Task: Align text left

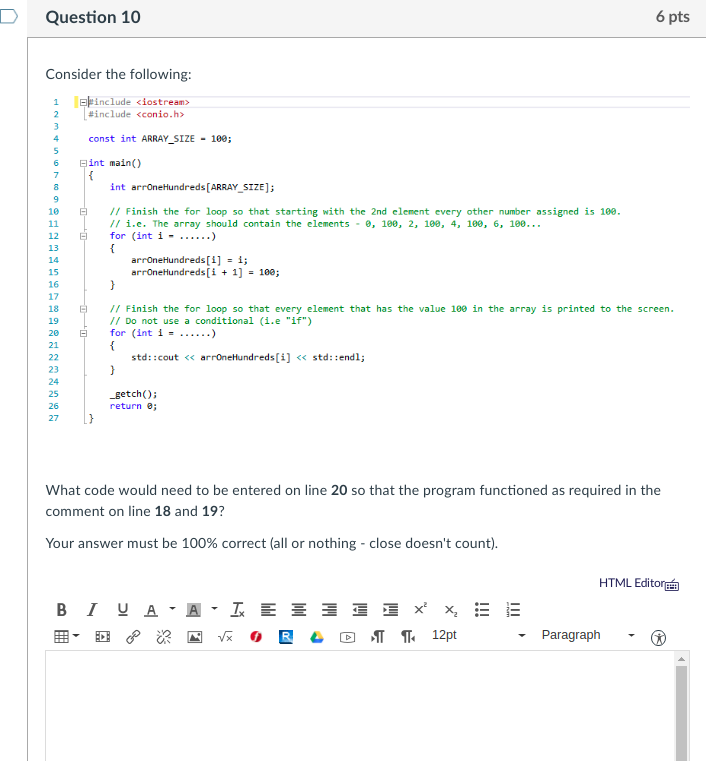Action: coord(268,610)
